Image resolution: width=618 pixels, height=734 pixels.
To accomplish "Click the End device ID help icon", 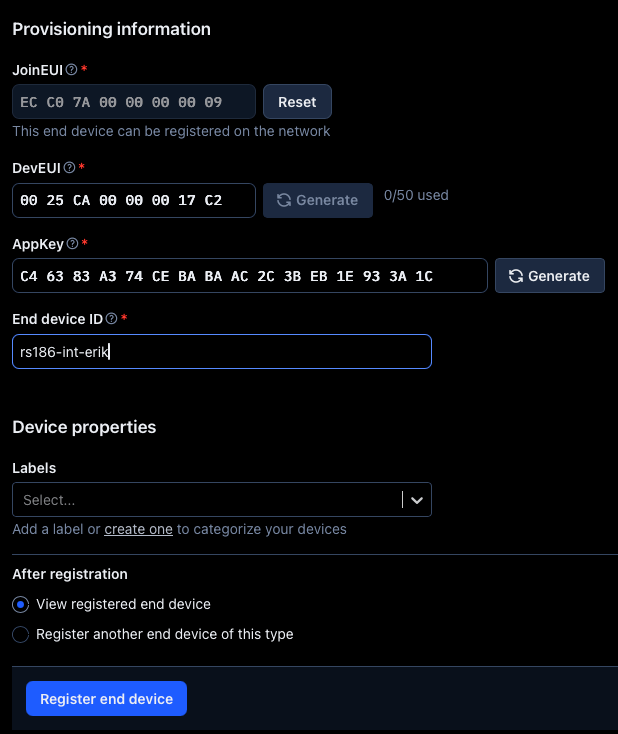I will 112,318.
